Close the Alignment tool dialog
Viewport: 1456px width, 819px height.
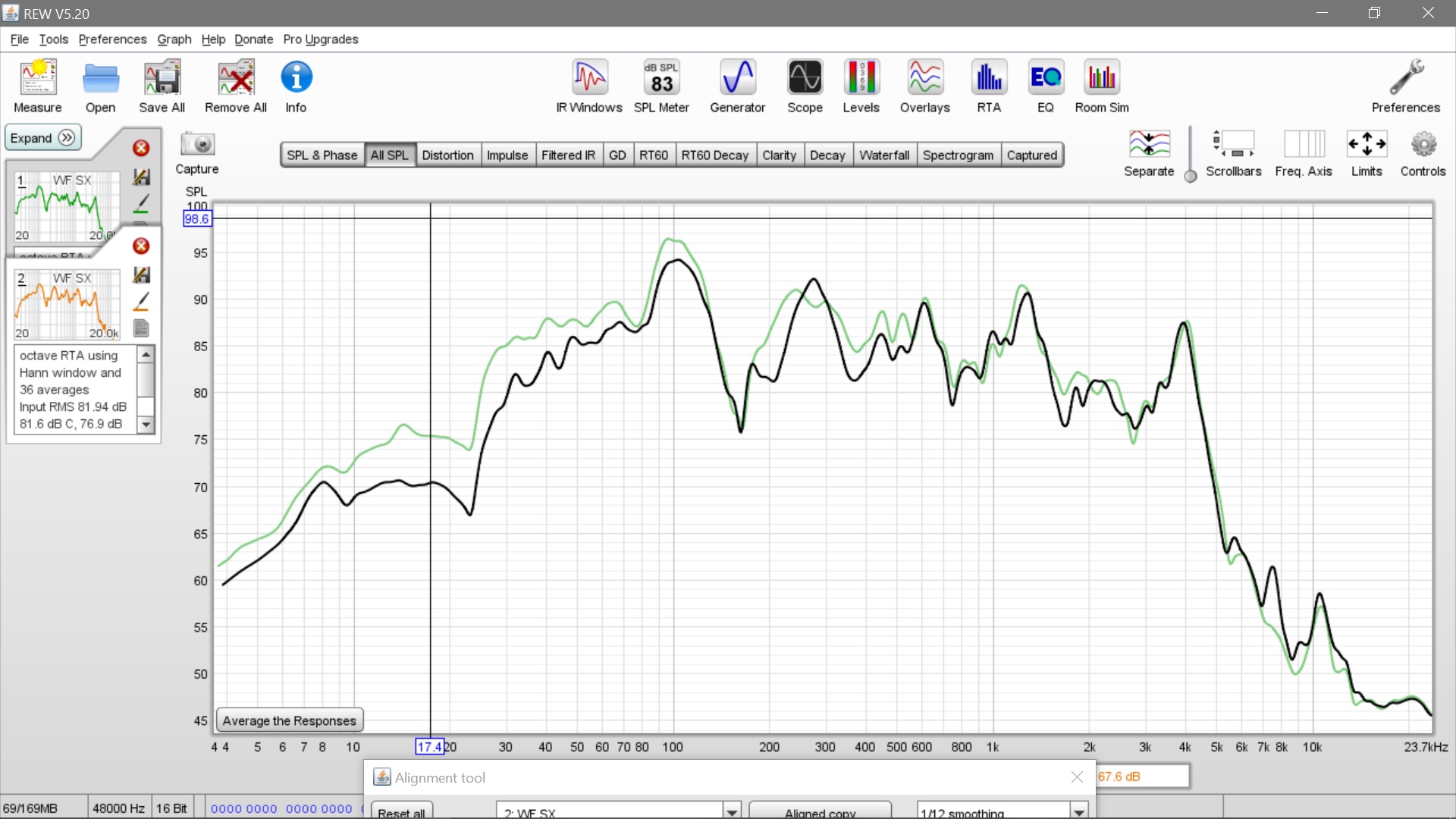1077,777
